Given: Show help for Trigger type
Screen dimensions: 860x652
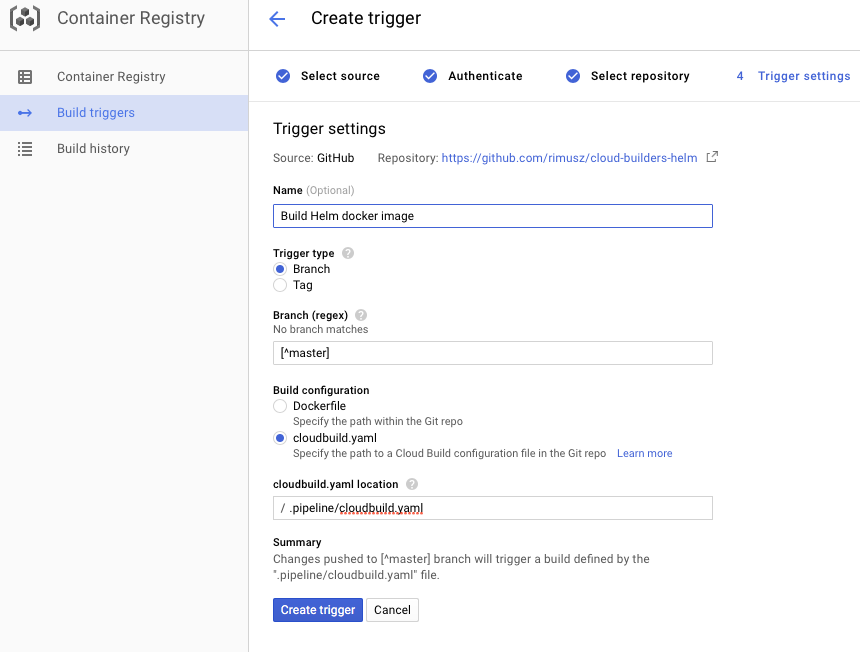Looking at the screenshot, I should tap(348, 253).
